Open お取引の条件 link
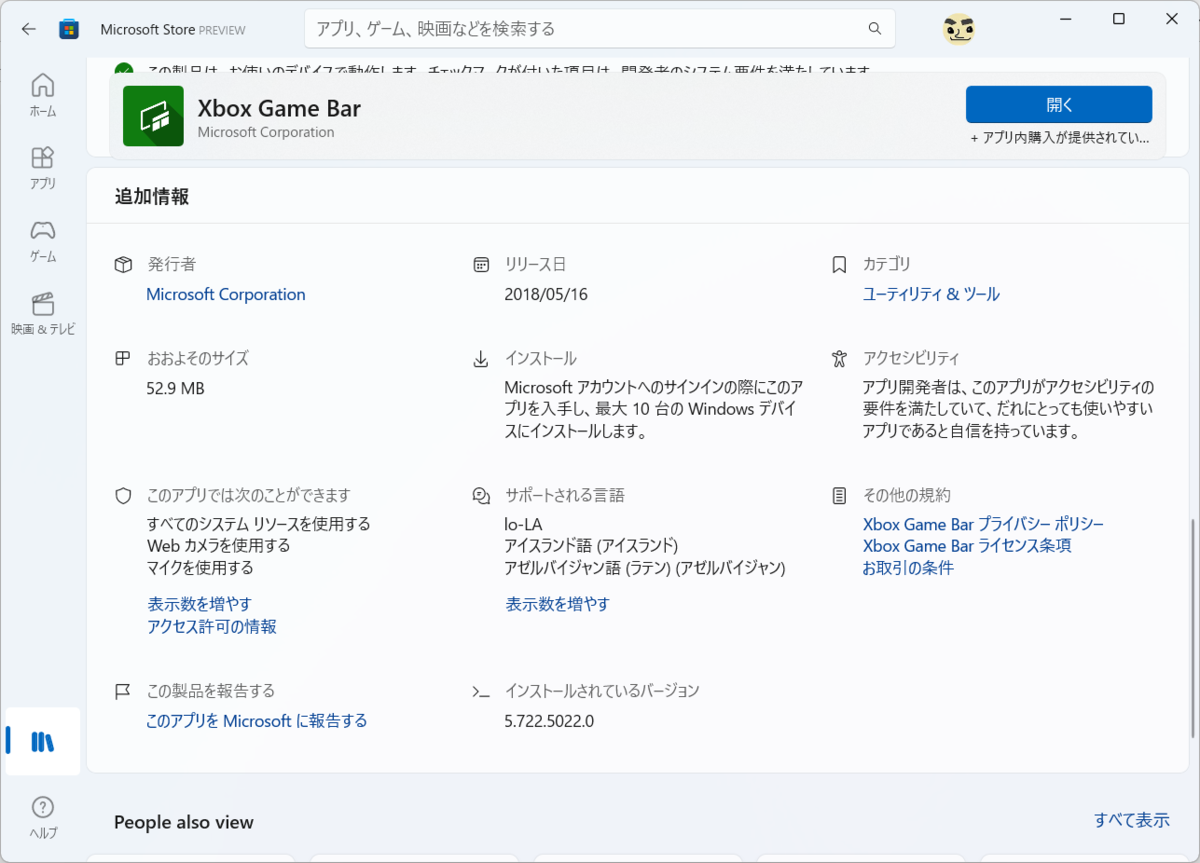Screen dimensions: 1200x863 [908, 568]
